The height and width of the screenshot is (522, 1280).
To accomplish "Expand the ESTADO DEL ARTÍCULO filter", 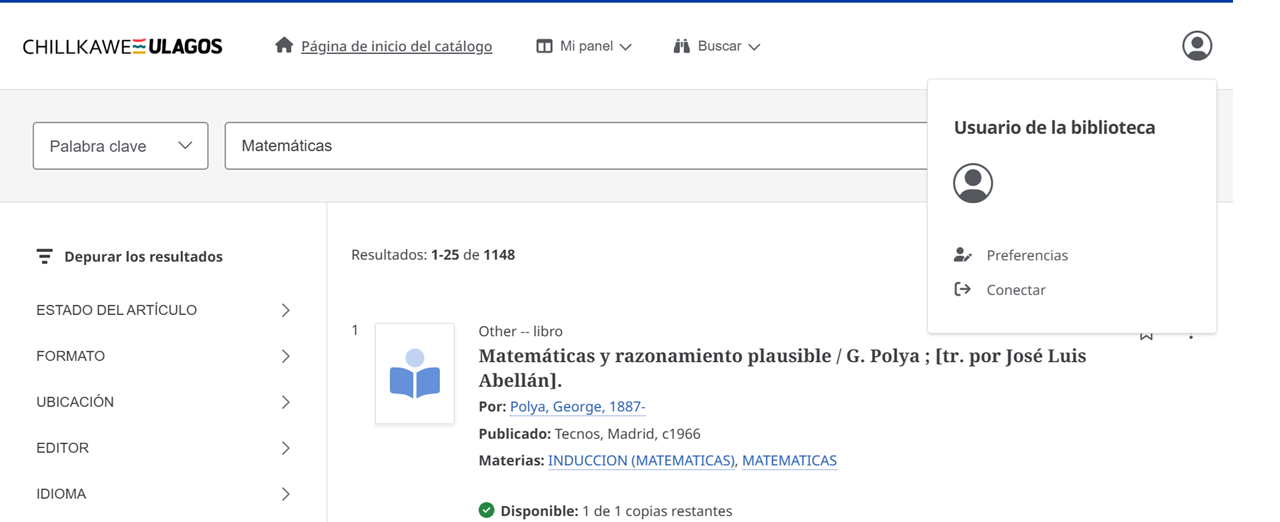I will pos(165,310).
